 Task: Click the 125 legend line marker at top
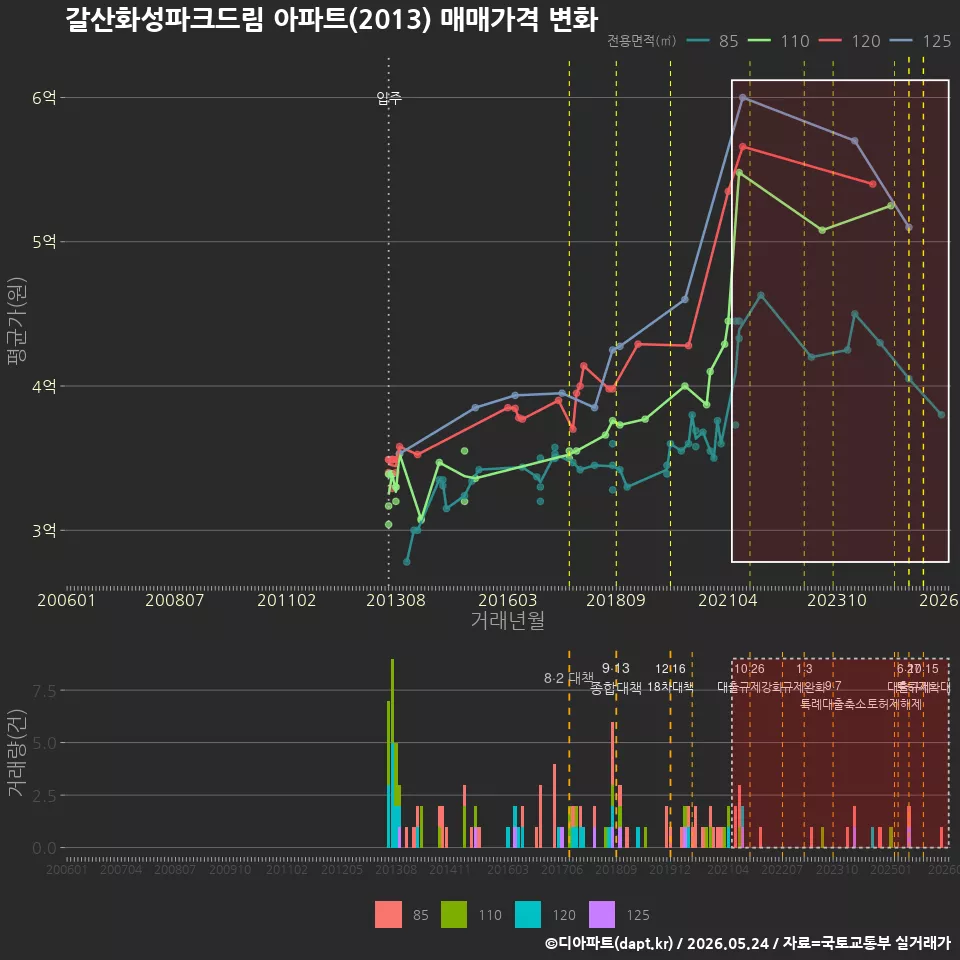pyautogui.click(x=901, y=41)
